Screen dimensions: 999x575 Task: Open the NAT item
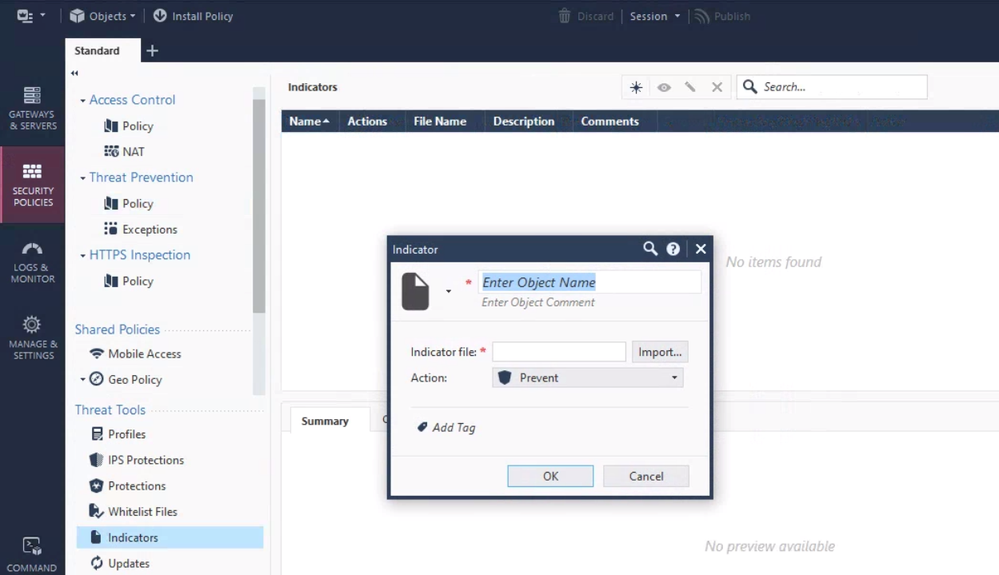(124, 152)
